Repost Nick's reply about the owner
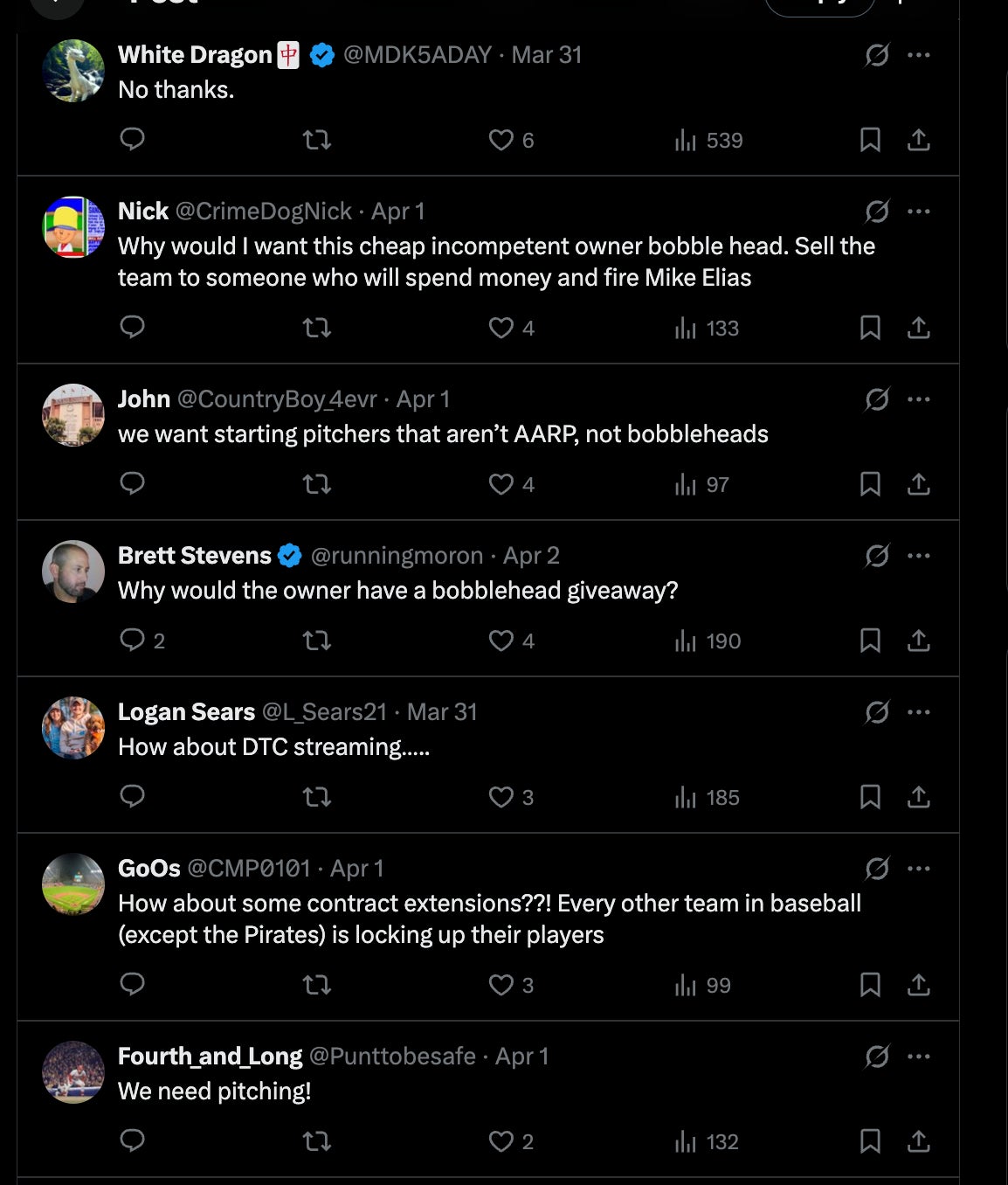 pos(316,328)
